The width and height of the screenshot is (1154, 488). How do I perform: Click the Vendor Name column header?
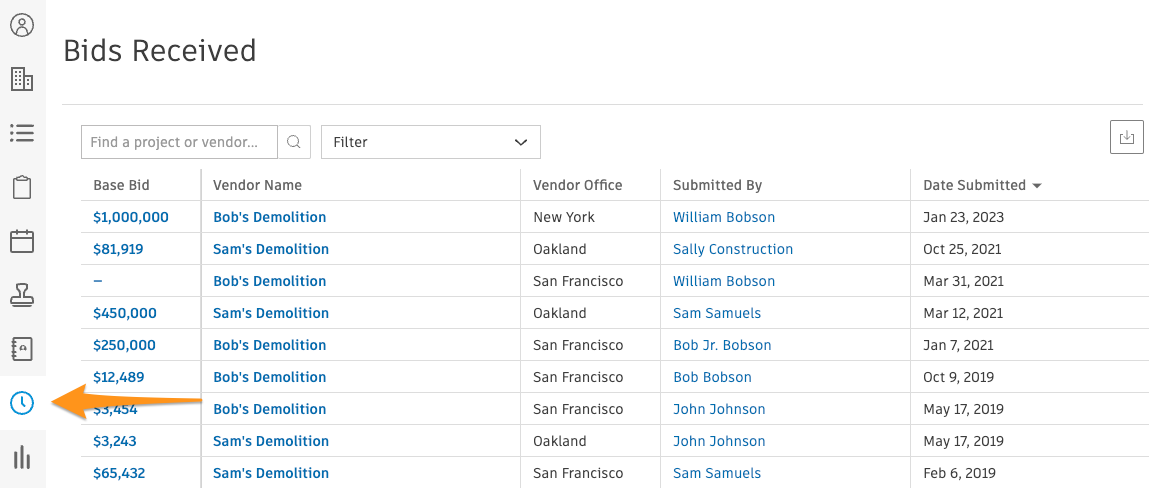coord(257,185)
